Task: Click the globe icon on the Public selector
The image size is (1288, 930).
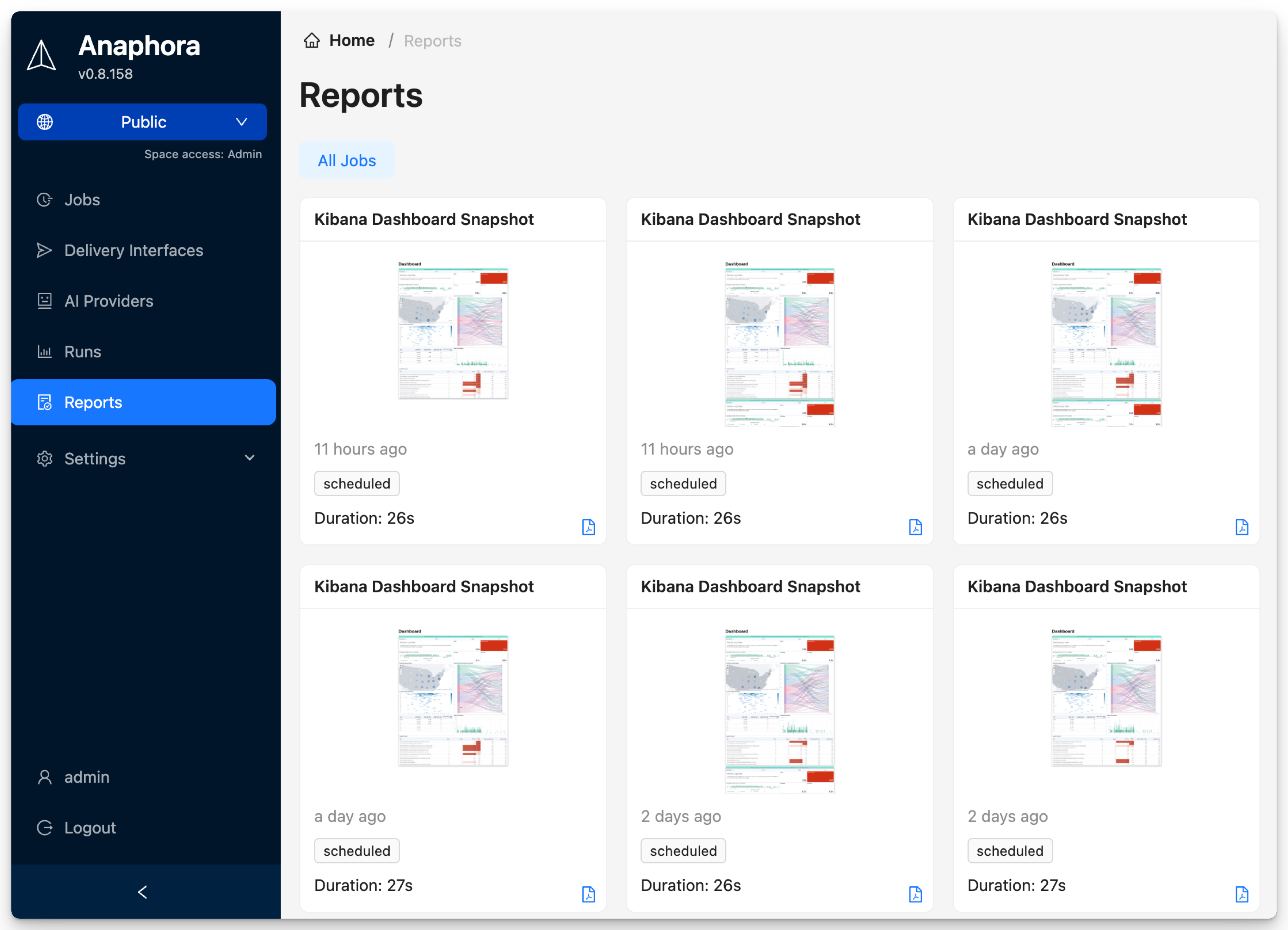Action: pos(44,121)
